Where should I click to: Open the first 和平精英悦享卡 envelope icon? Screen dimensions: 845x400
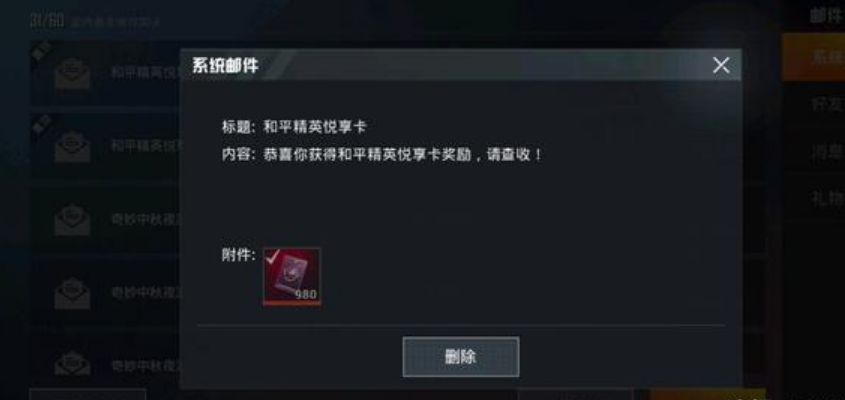click(72, 73)
